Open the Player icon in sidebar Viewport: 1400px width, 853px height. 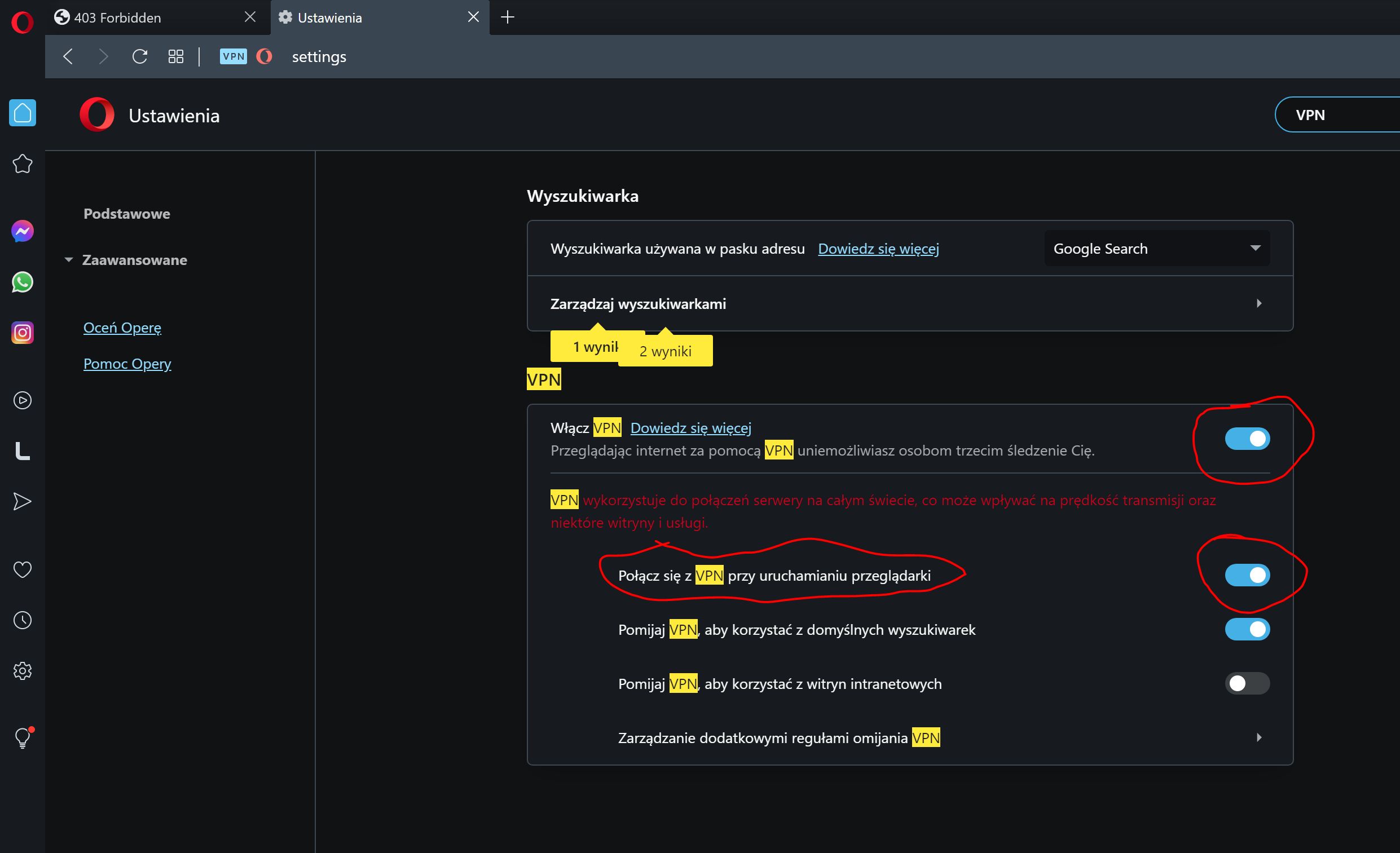[x=23, y=400]
